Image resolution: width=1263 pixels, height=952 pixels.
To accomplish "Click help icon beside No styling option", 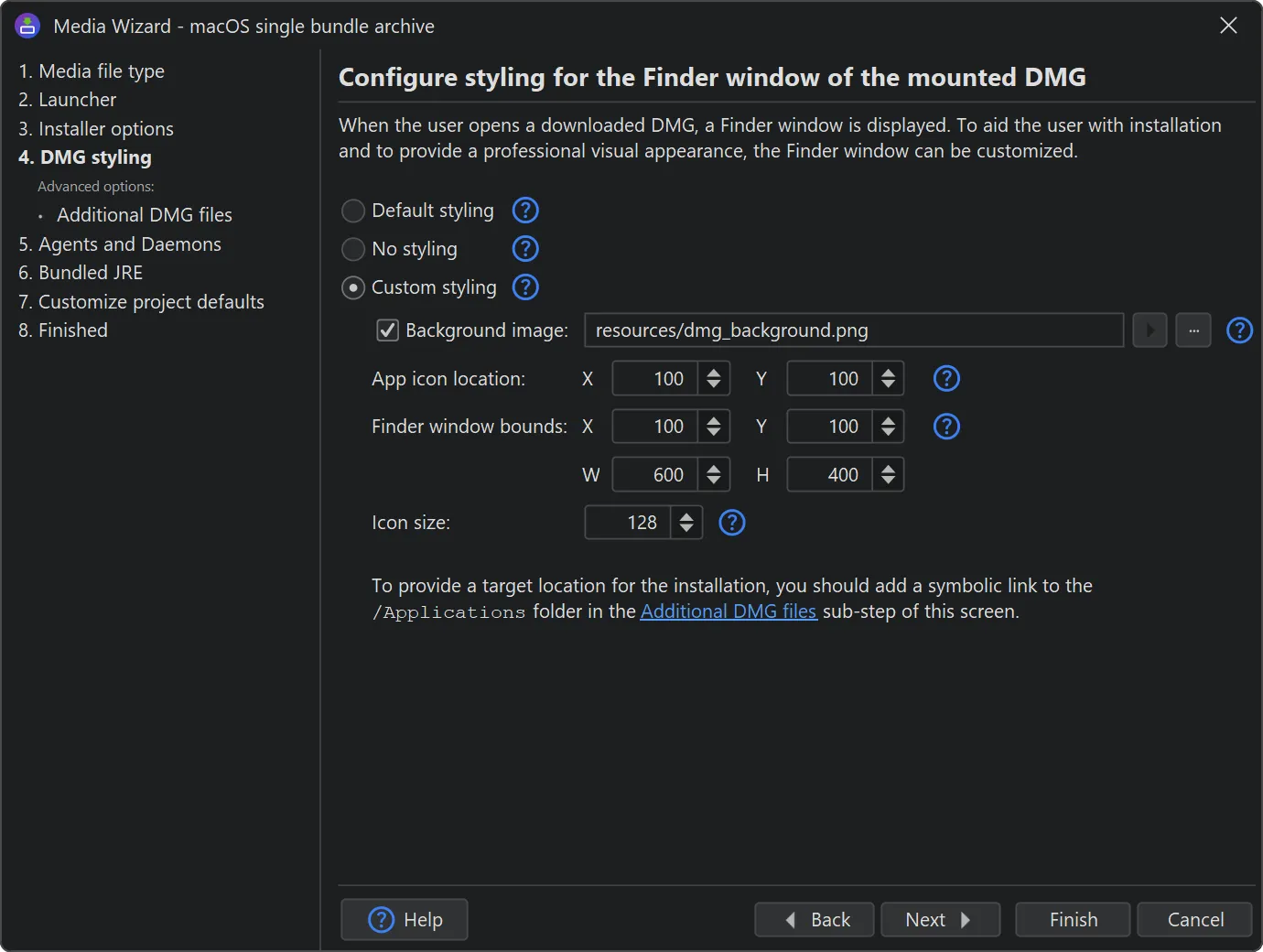I will coord(525,249).
